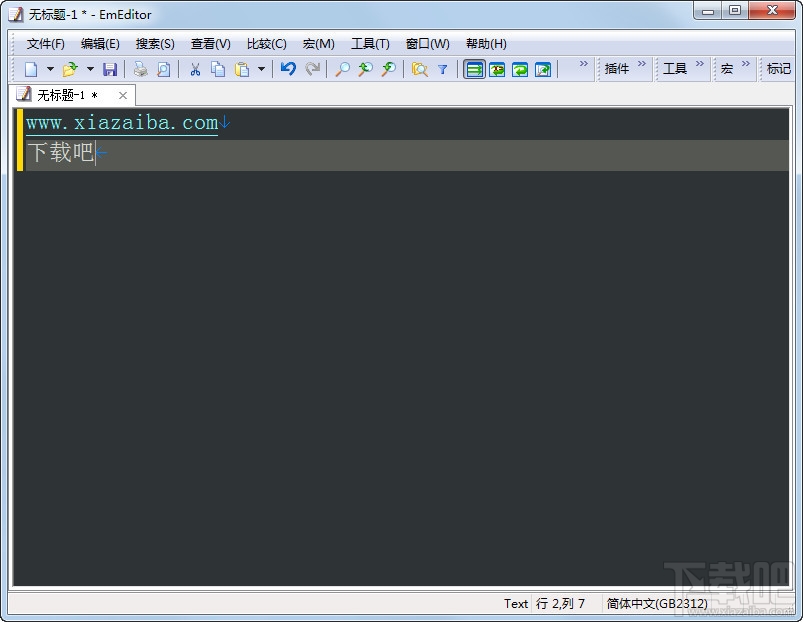
Task: Open Find in Files icon
Action: click(419, 69)
